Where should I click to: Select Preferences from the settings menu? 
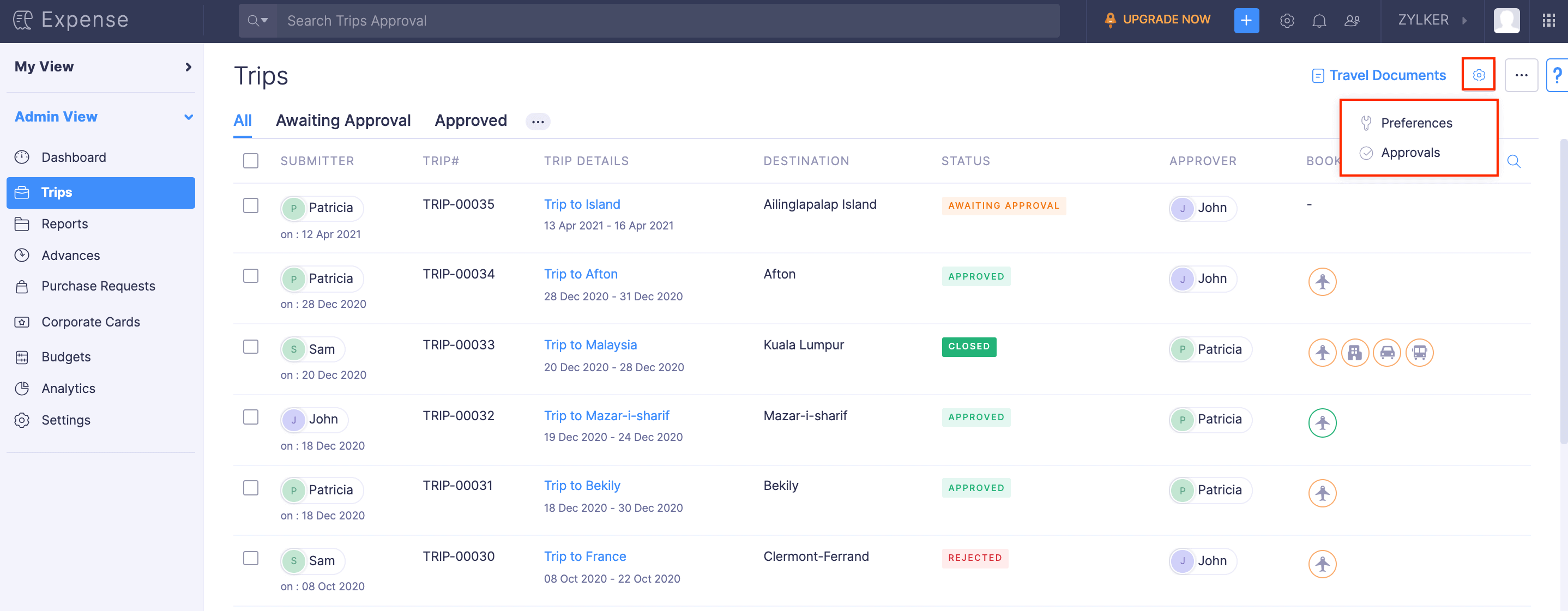(x=1416, y=122)
